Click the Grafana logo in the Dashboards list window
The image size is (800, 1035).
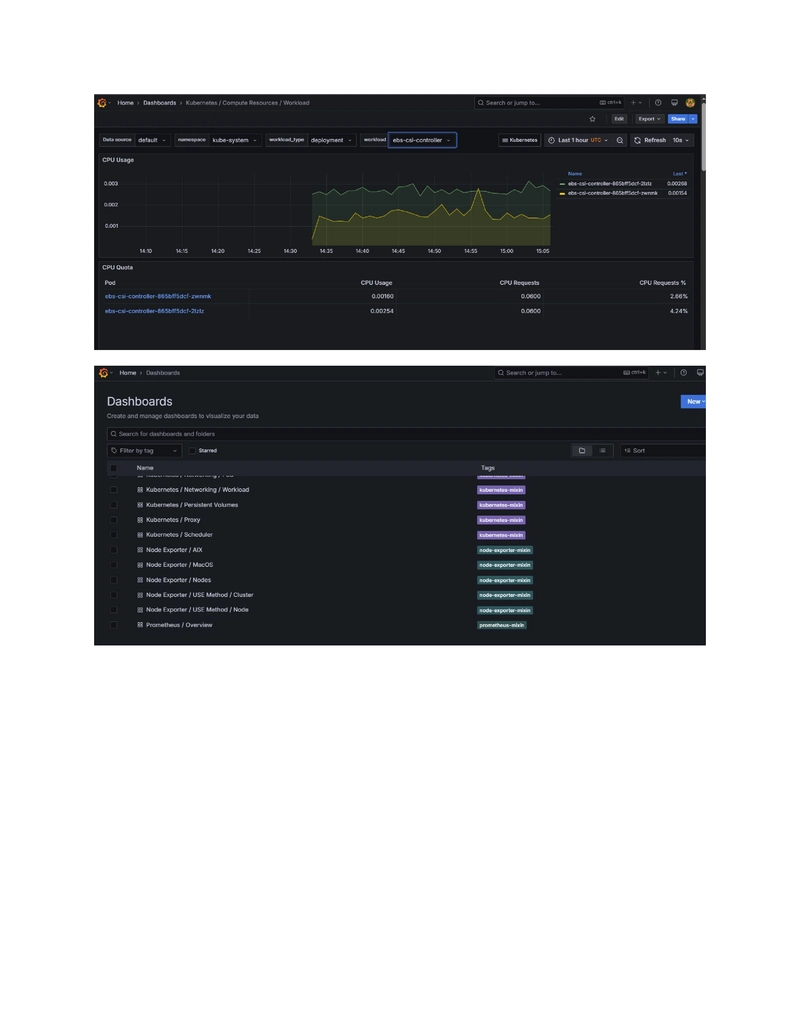tap(103, 373)
